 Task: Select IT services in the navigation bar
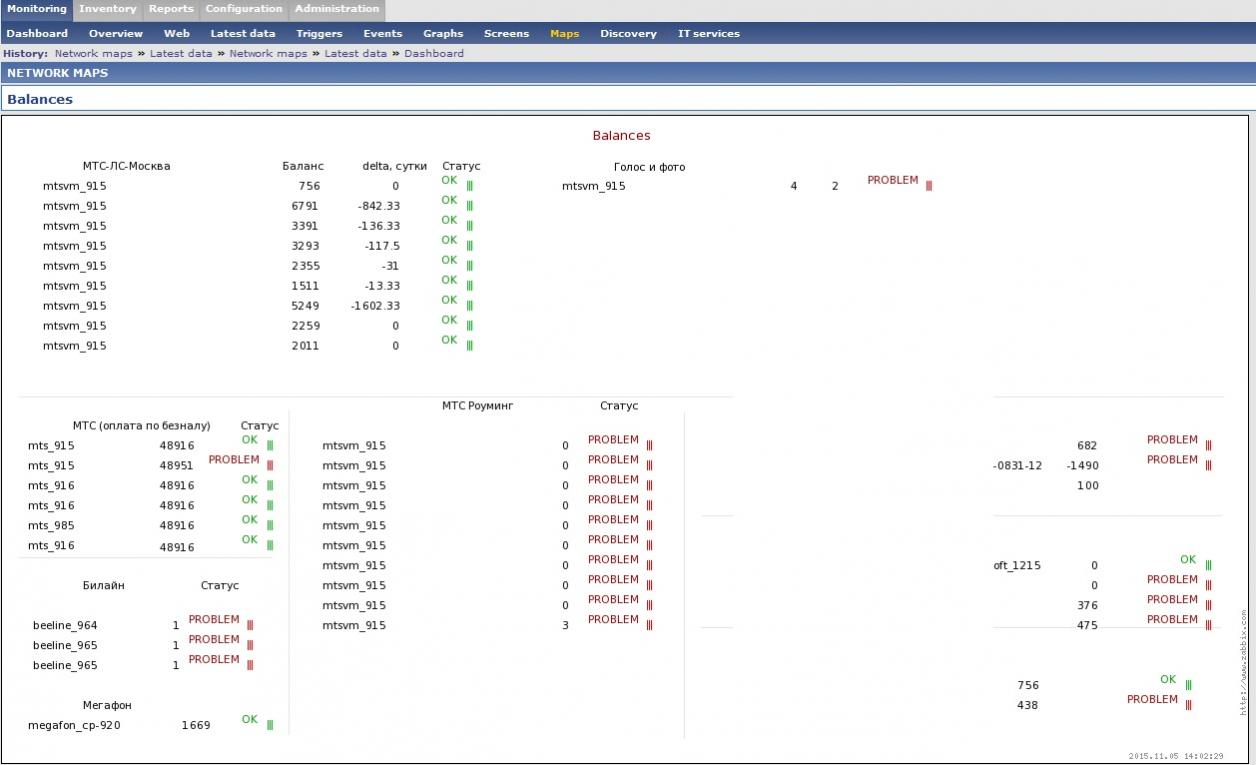pyautogui.click(x=708, y=34)
